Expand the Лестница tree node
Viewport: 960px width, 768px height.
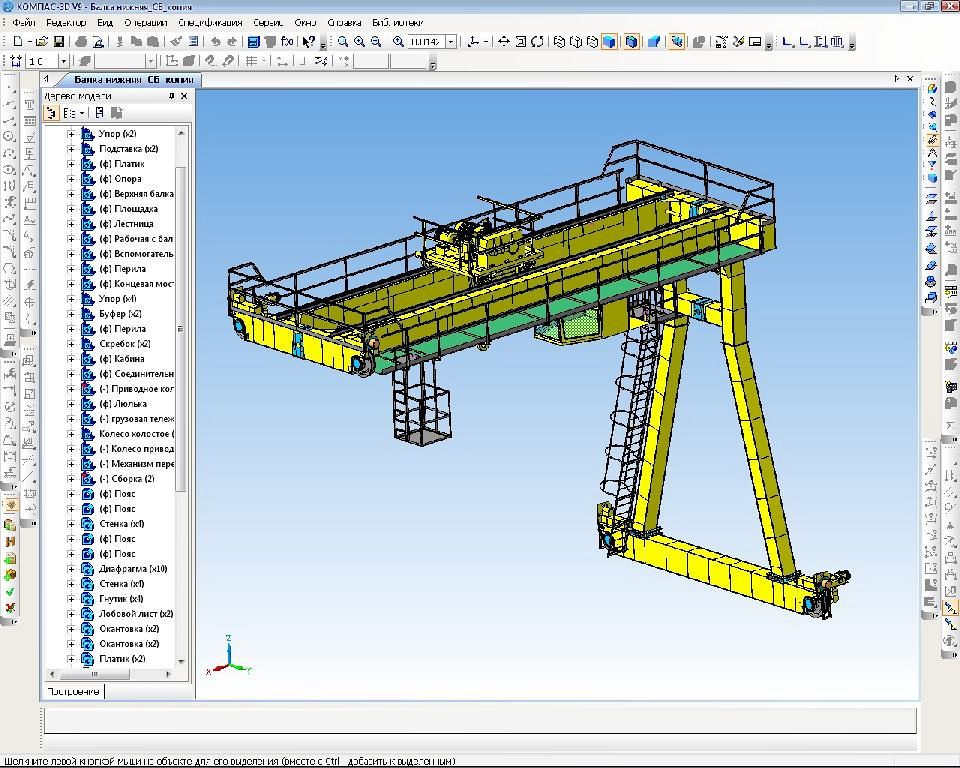tap(71, 224)
